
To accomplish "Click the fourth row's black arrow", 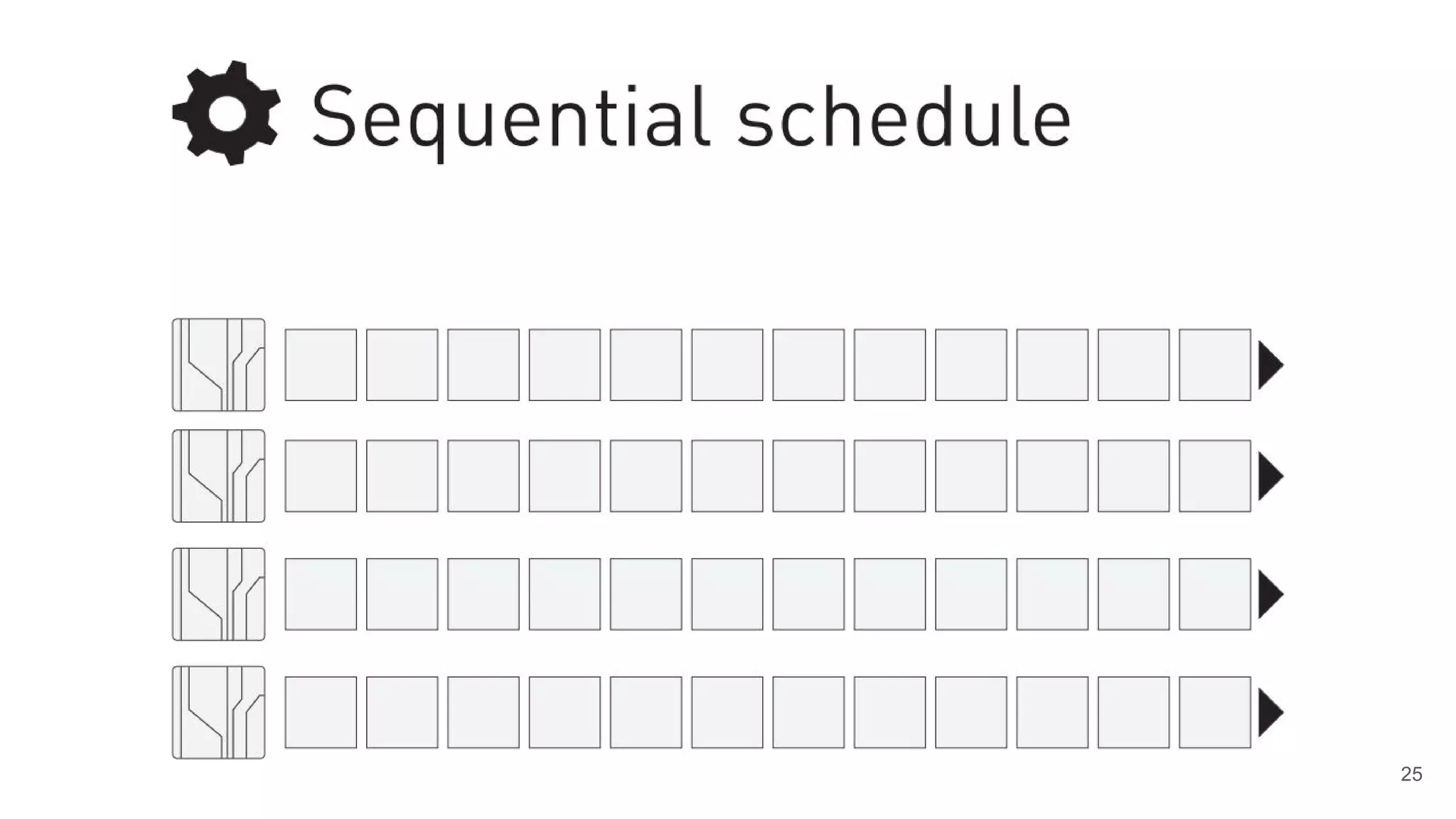I will [x=1270, y=712].
